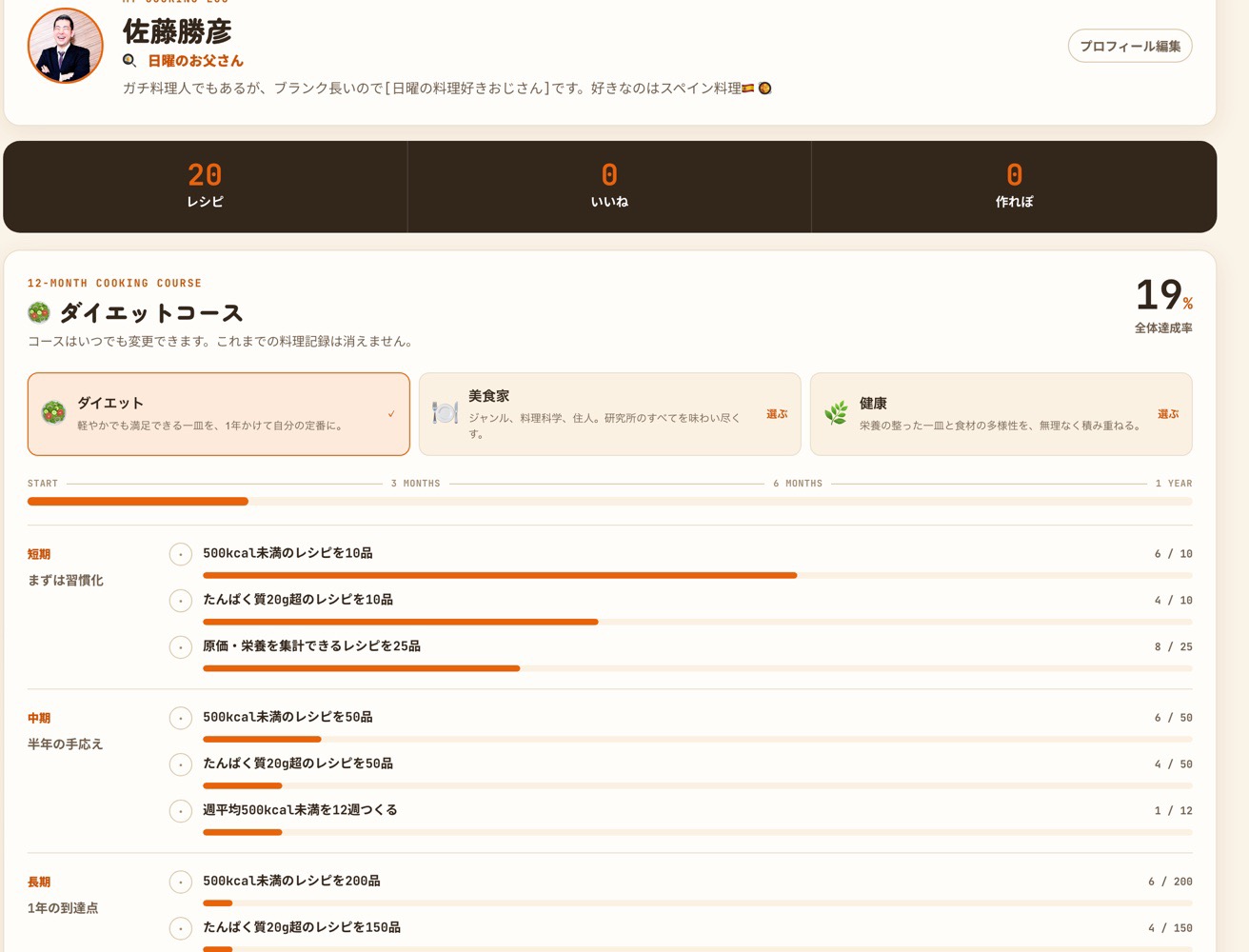Viewport: 1249px width, 952px height.
Task: Toggle circle for たんぱく質20g超のレシピを50品
Action: click(181, 764)
